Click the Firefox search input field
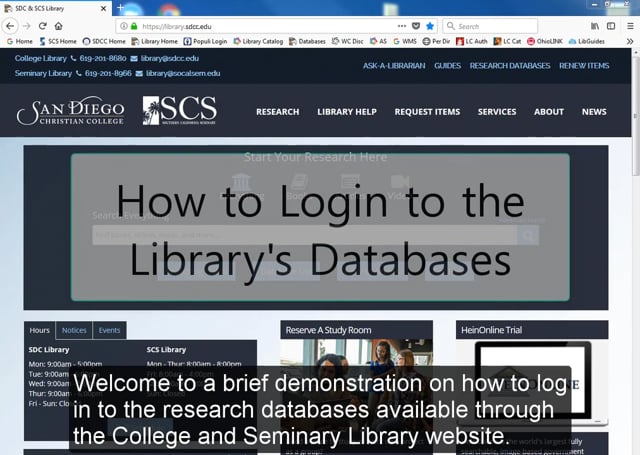640x455 pixels. click(490, 26)
